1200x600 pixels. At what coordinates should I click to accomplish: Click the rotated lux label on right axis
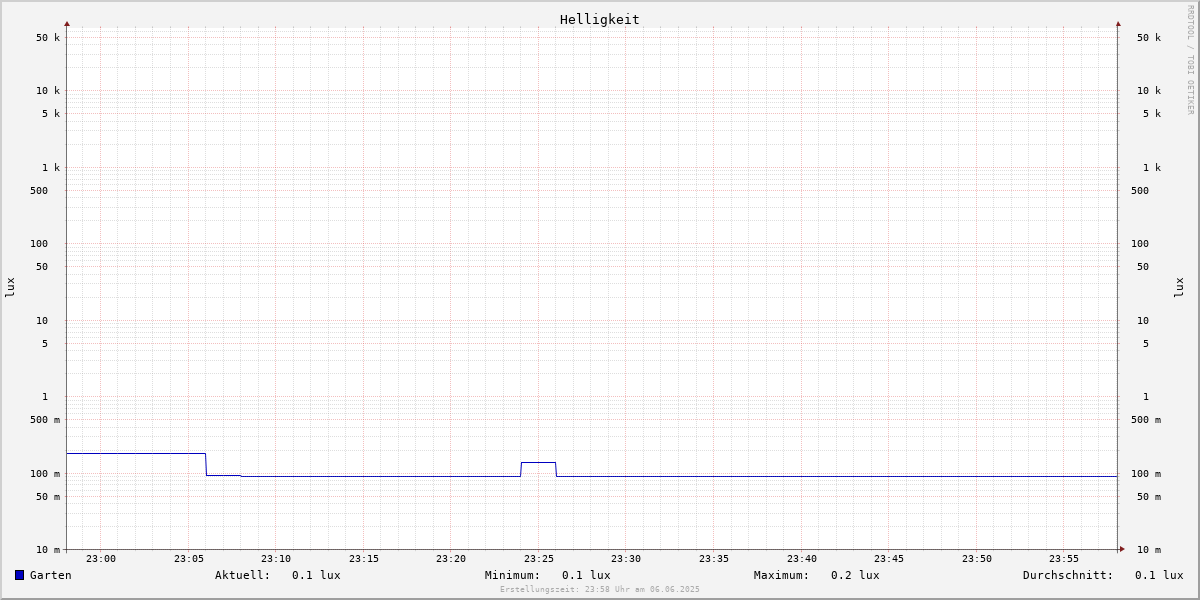[1179, 288]
